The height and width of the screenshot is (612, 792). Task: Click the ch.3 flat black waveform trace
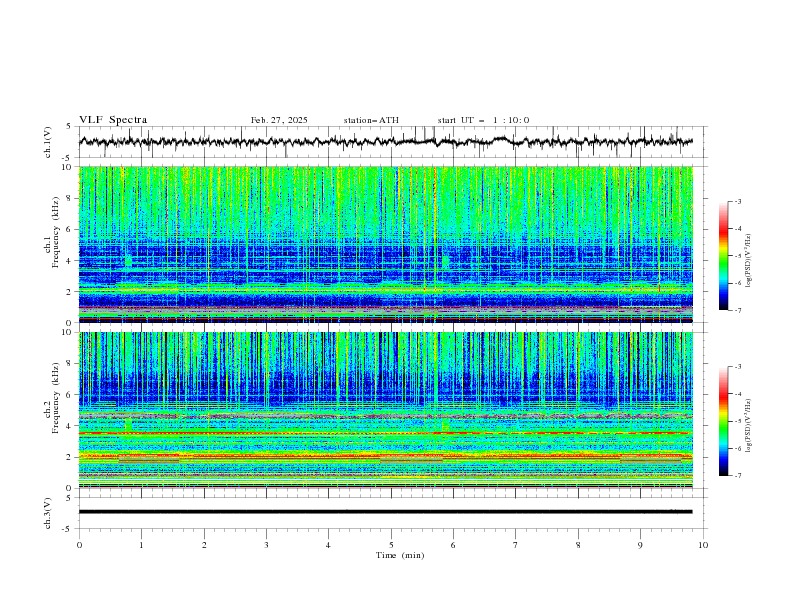[x=385, y=512]
